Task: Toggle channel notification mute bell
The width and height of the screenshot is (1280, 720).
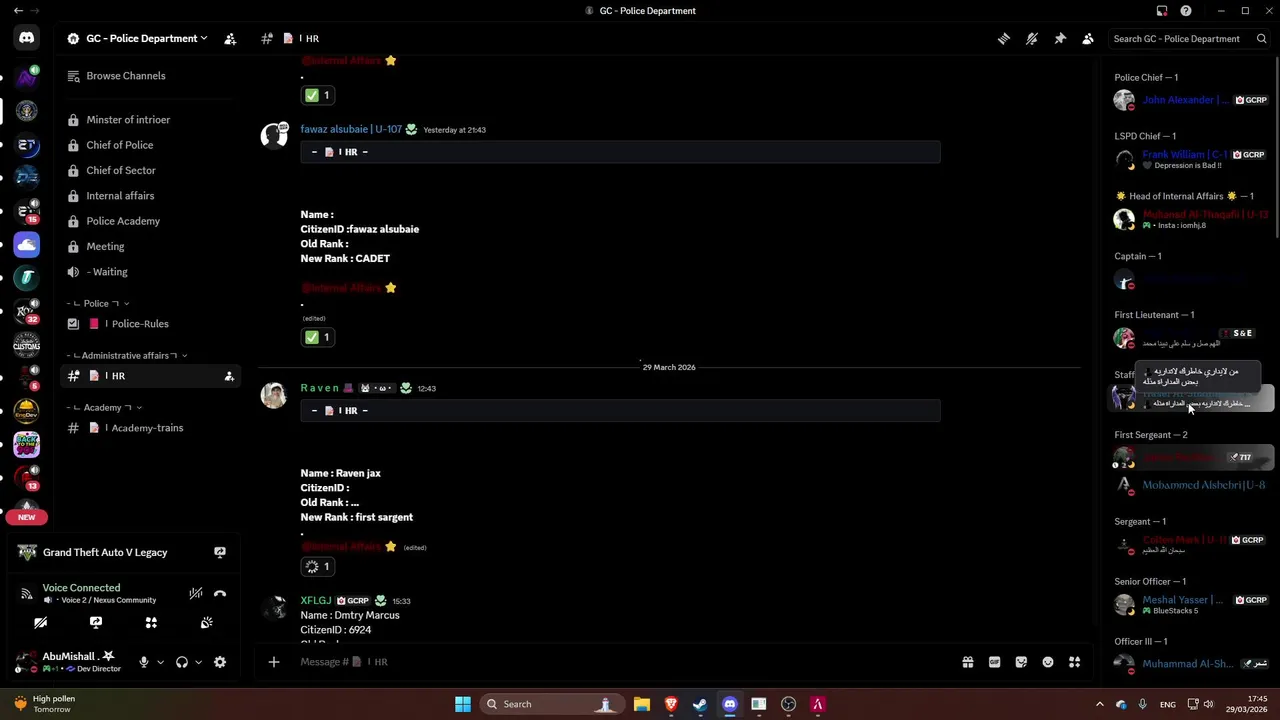Action: [1032, 39]
